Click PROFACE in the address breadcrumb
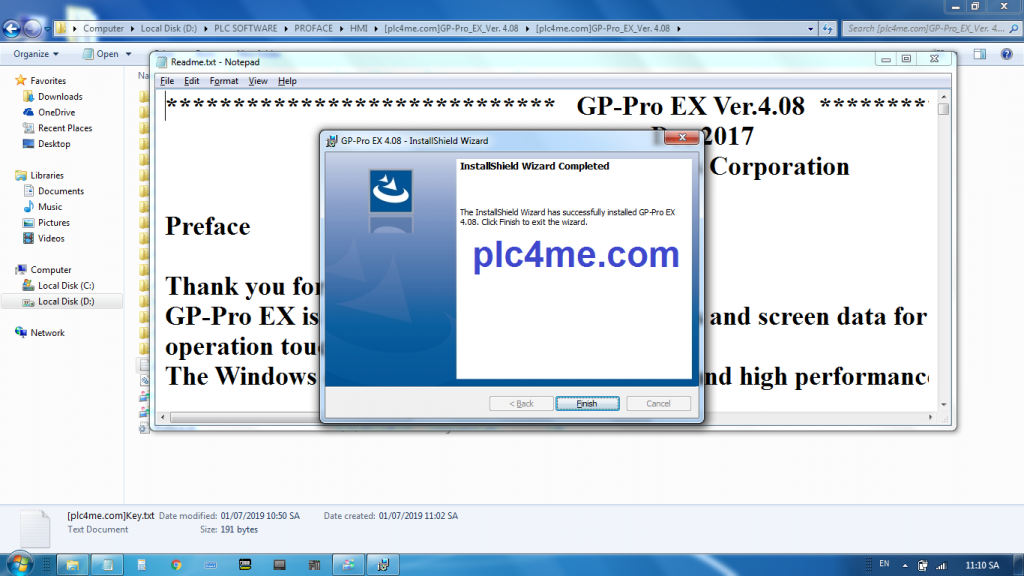1024x576 pixels. [313, 29]
